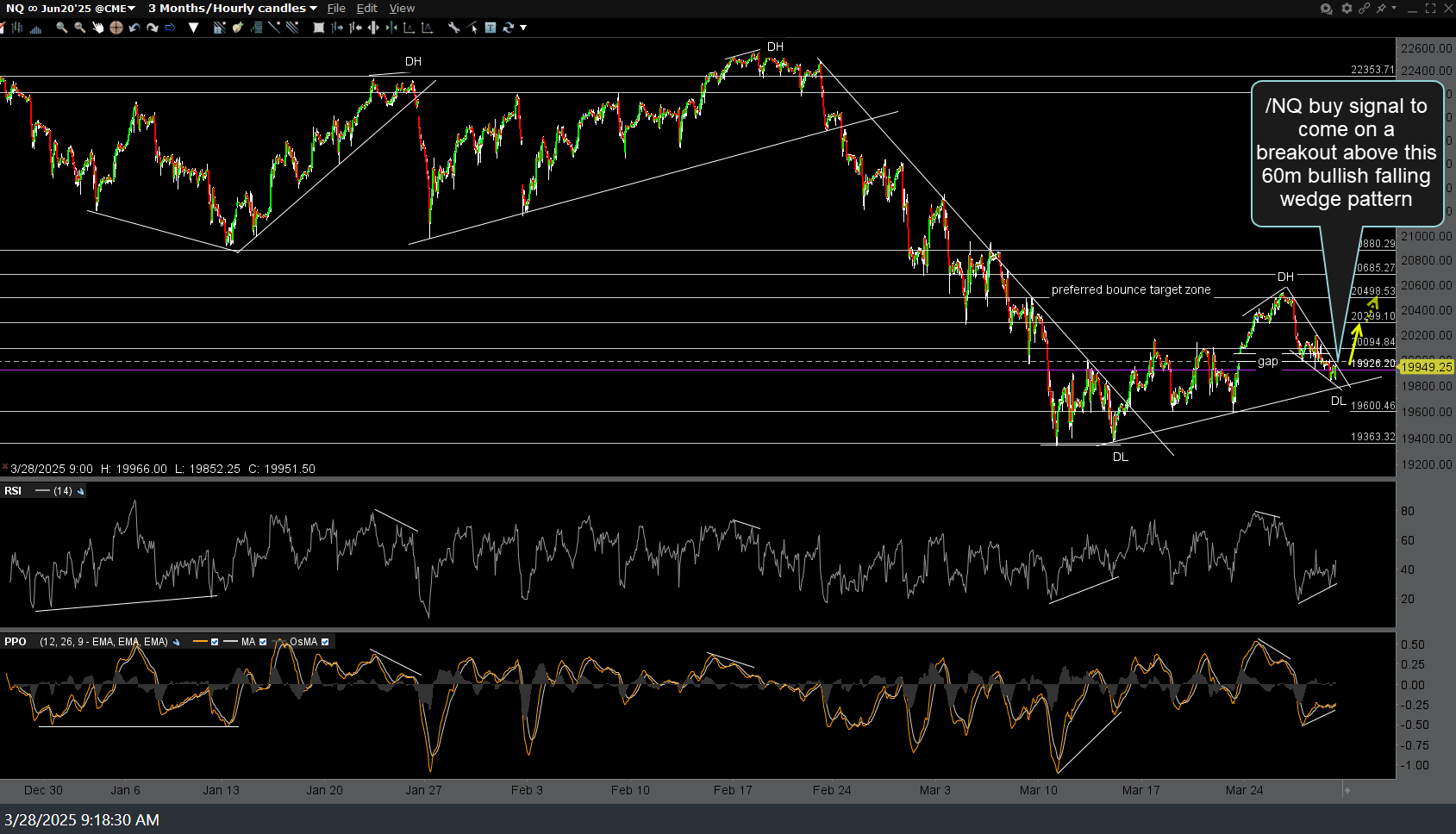Activate the hand pan tool
Screen dimensions: 1456x834
(98, 28)
